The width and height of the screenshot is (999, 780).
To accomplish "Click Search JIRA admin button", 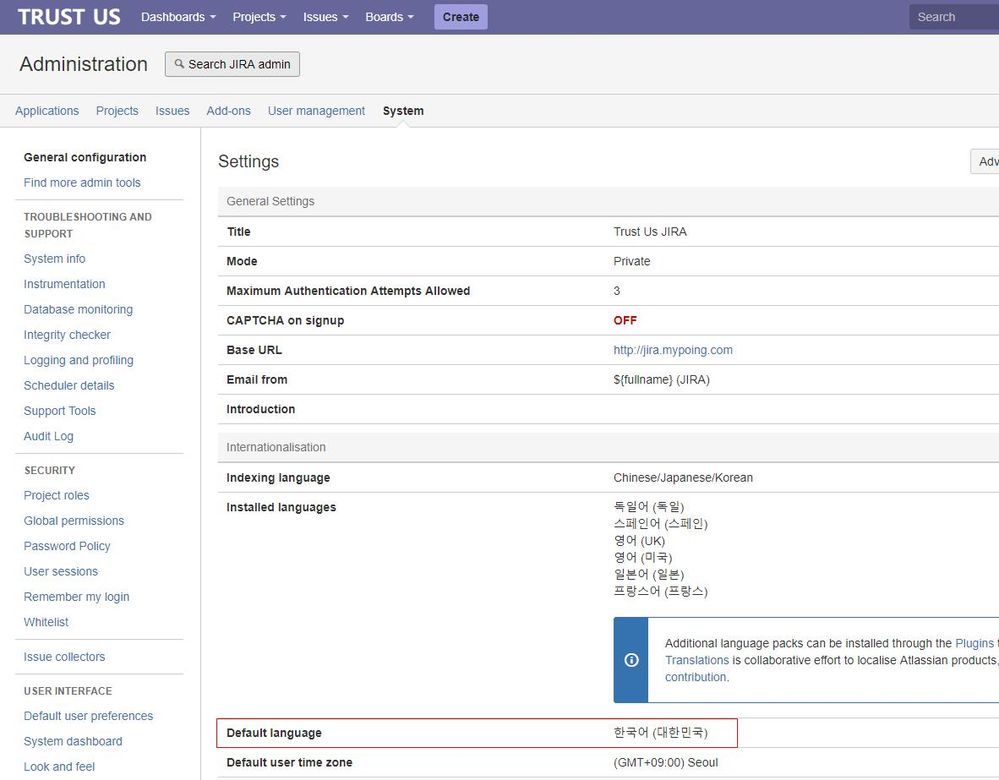I will coord(232,64).
